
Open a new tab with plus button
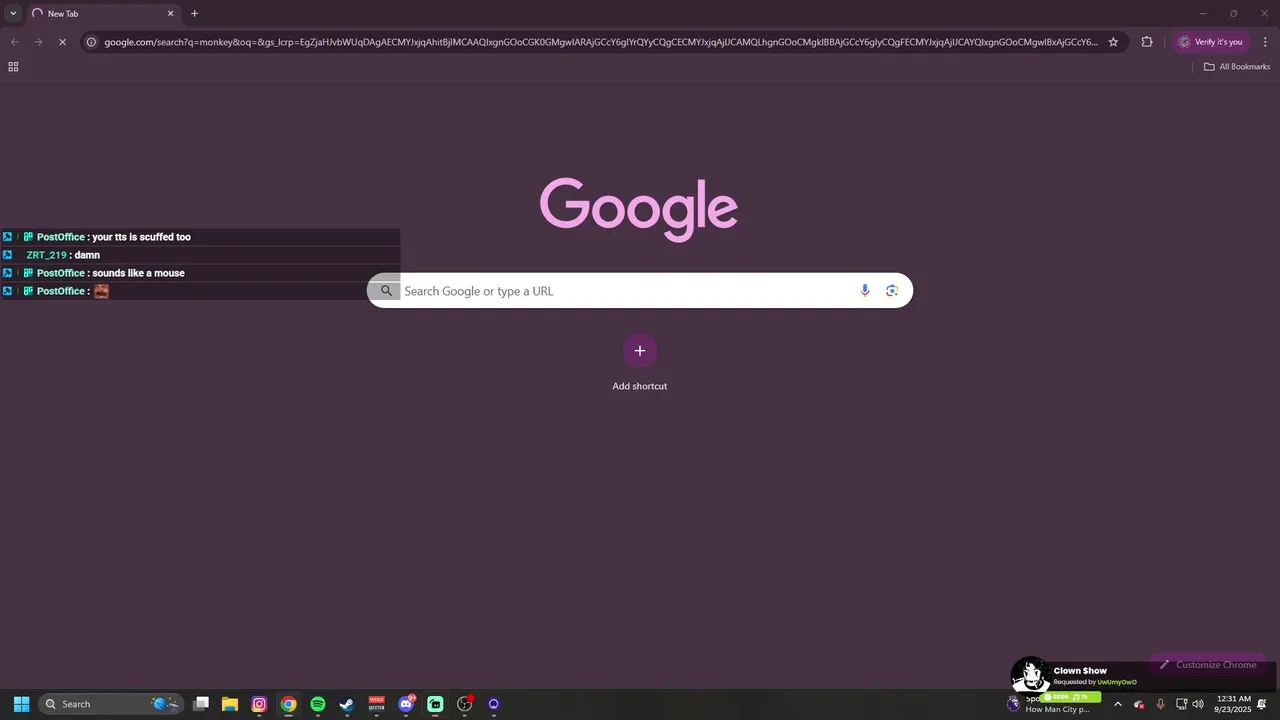194,14
